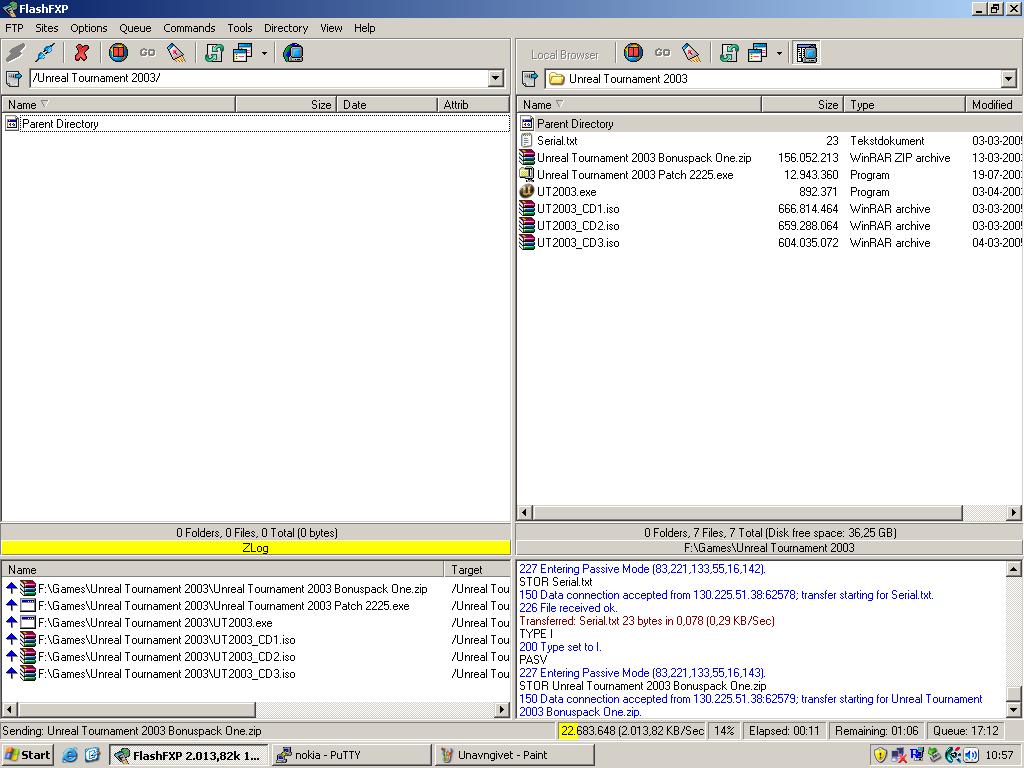1024x768 pixels.
Task: Open the Tools menu
Action: pos(240,28)
